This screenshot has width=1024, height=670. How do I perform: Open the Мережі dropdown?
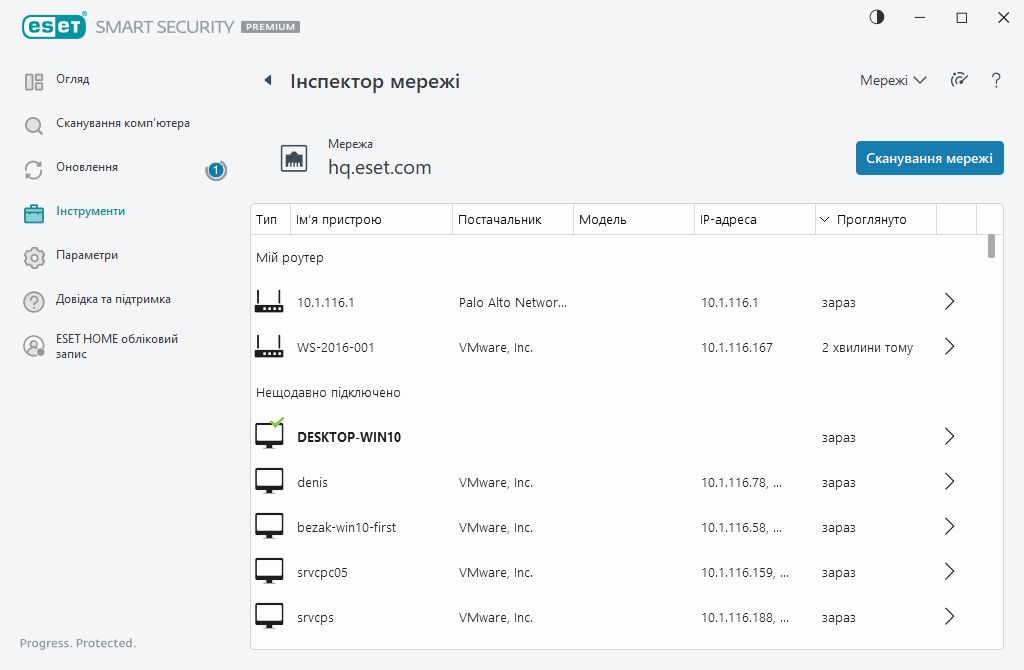point(892,80)
